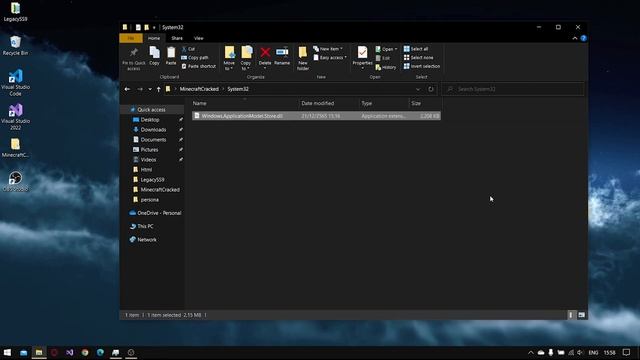Click the Copy icon in the ribbon

click(154, 56)
